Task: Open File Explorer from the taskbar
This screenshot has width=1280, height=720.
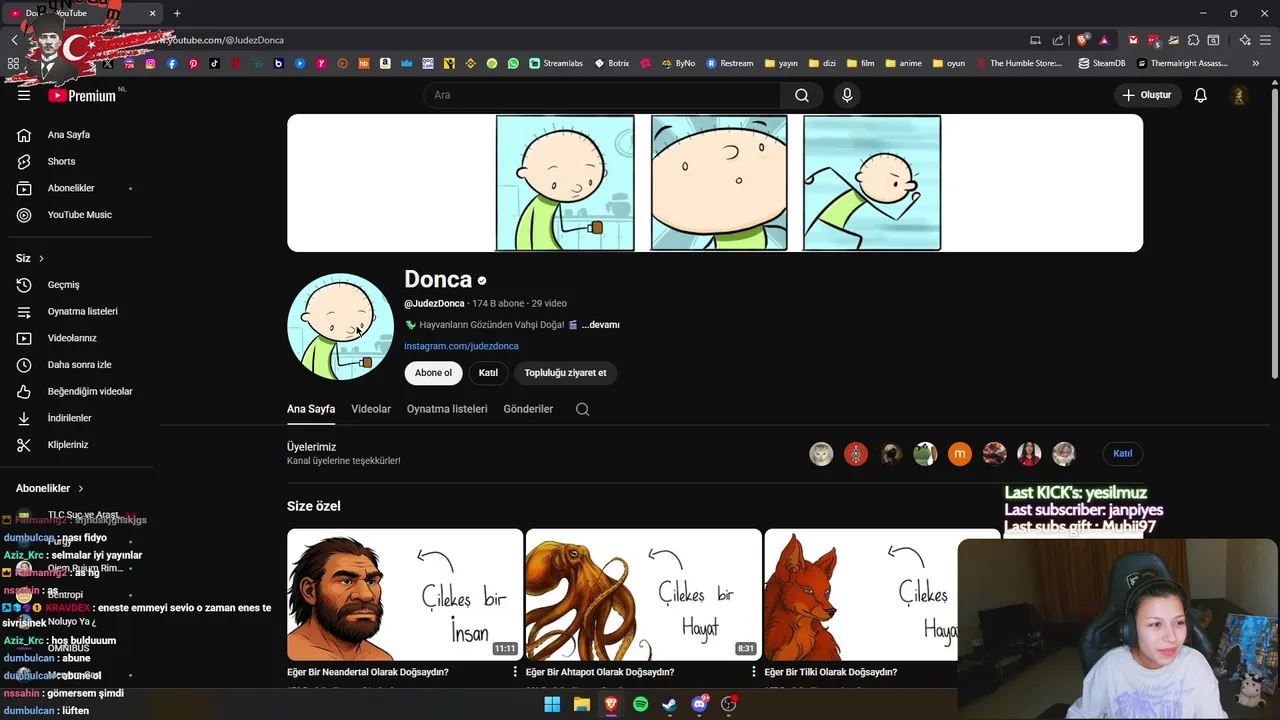Action: point(581,704)
